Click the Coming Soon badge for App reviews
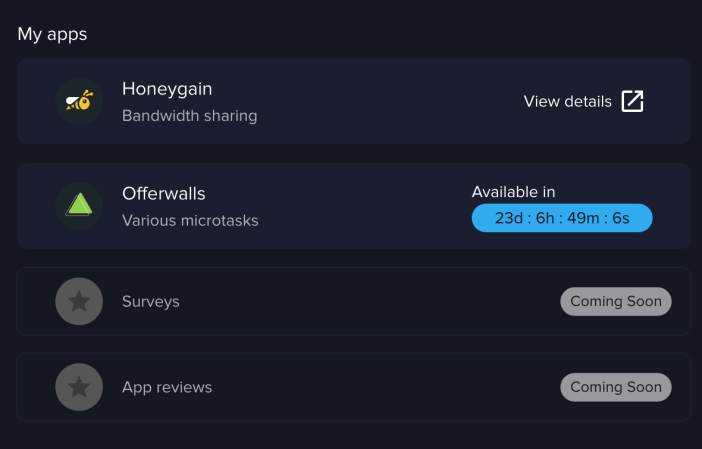This screenshot has width=702, height=449. click(616, 387)
